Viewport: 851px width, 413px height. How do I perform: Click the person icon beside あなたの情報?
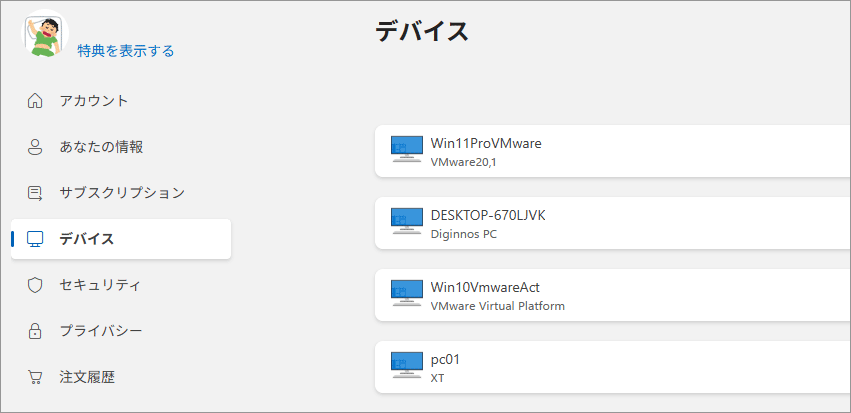tap(35, 147)
